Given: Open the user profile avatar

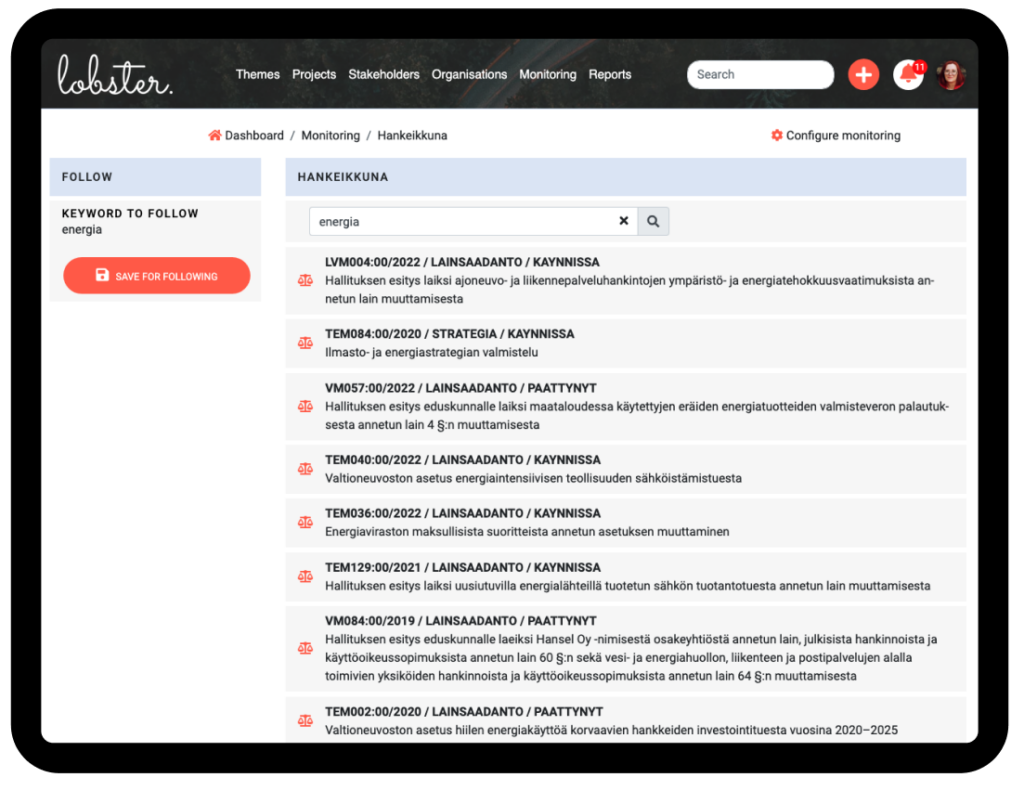Looking at the screenshot, I should tap(951, 75).
